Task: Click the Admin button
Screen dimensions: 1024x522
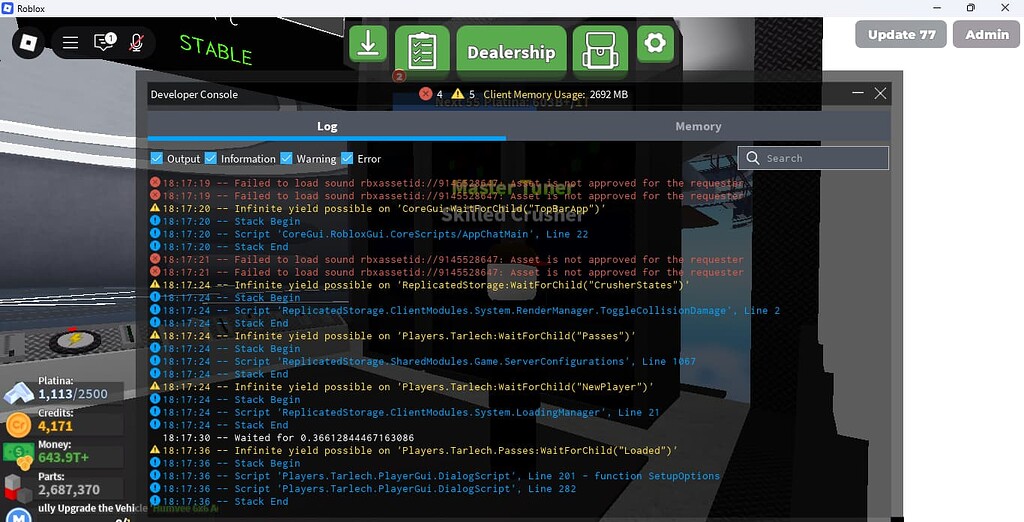Action: pyautogui.click(x=987, y=35)
